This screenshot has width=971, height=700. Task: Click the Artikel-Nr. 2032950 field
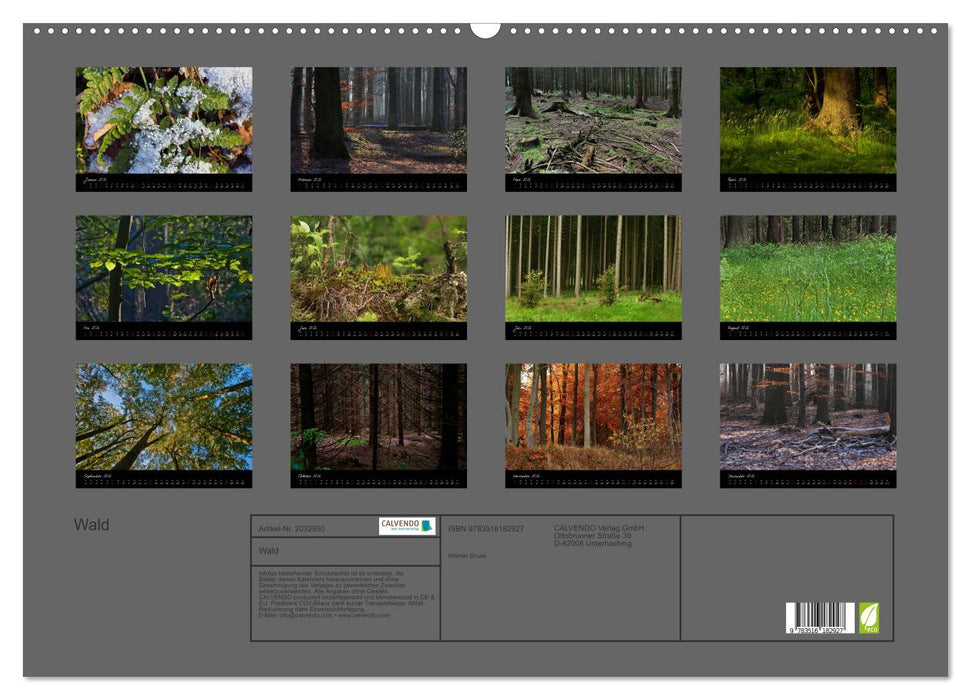pos(290,527)
